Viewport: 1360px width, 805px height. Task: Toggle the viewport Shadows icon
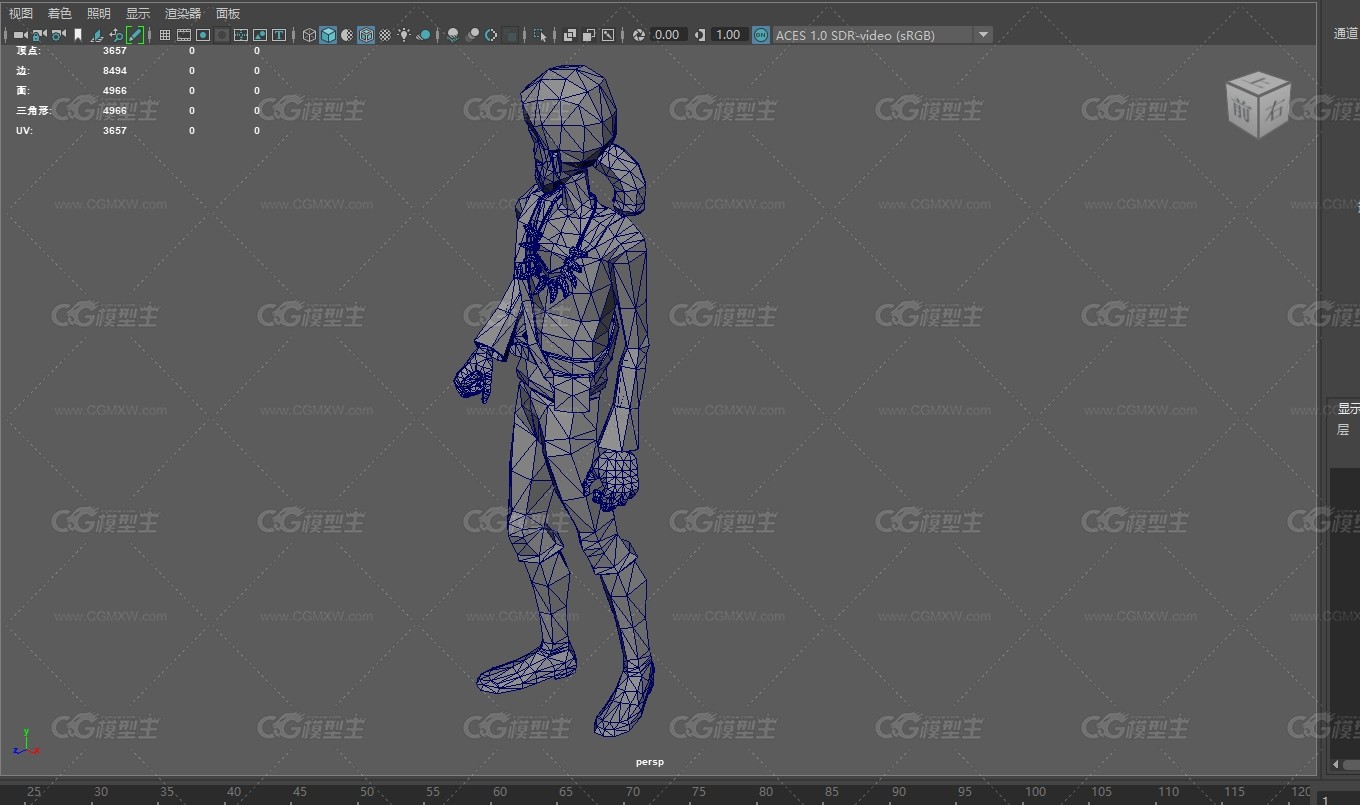(424, 35)
